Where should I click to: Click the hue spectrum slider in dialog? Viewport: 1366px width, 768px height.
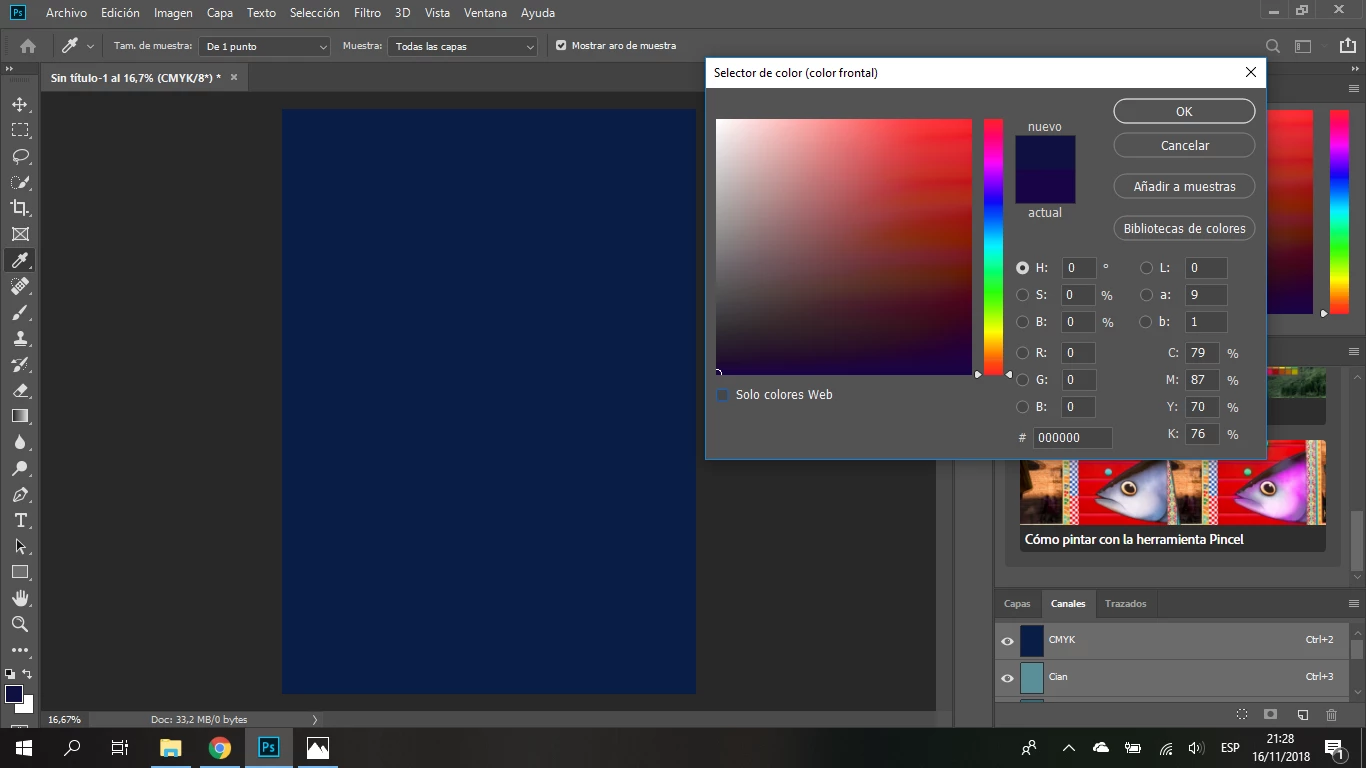tap(993, 247)
